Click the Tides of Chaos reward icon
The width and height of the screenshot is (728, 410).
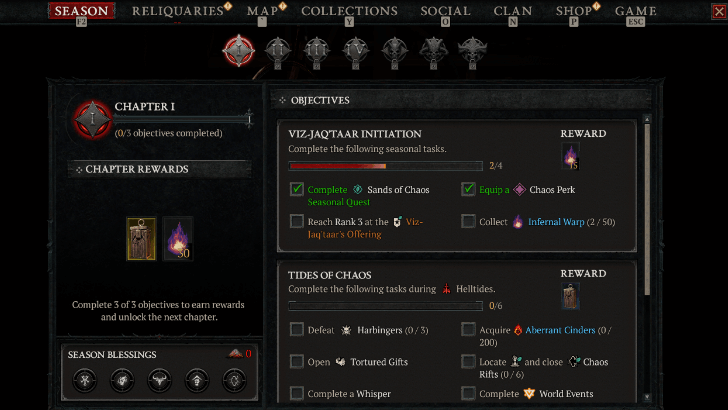(x=569, y=296)
